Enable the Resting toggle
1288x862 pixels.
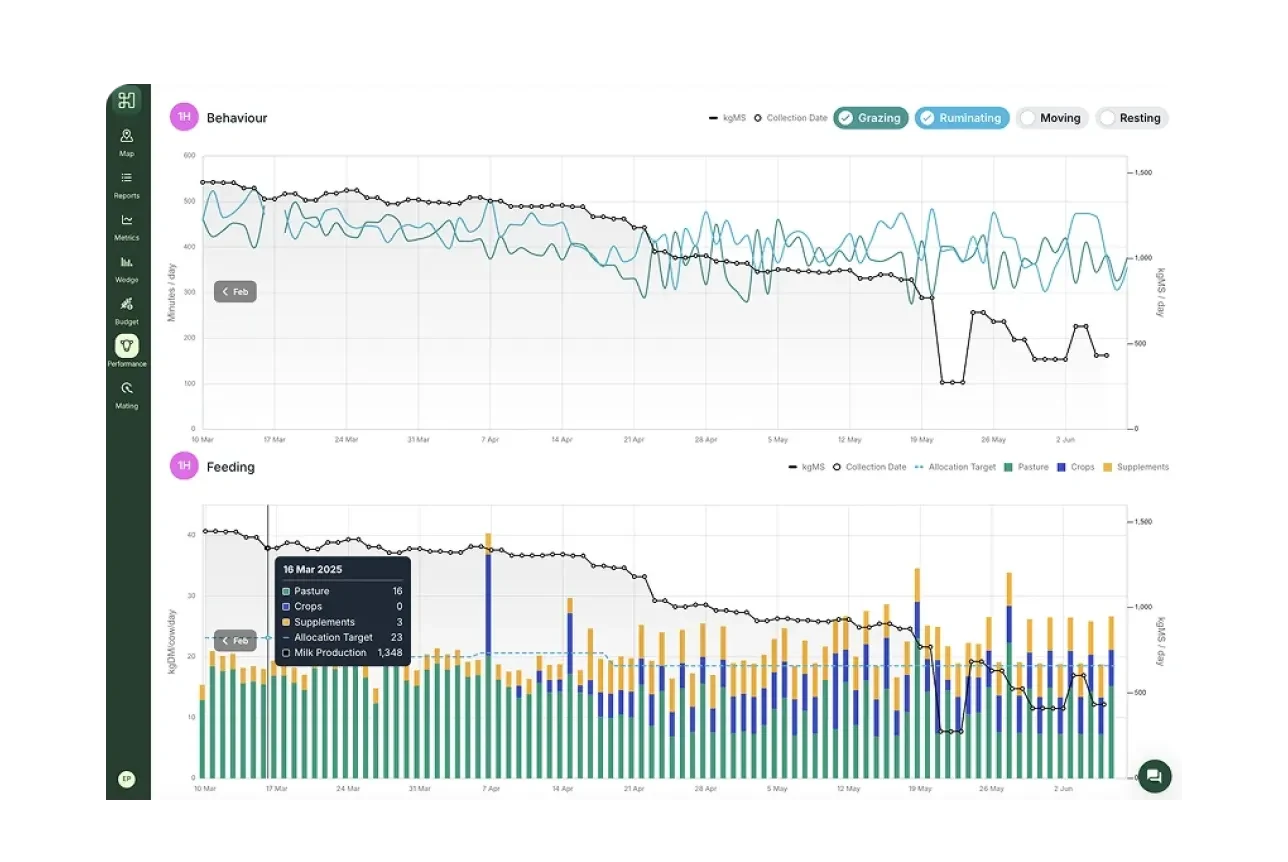click(1132, 117)
